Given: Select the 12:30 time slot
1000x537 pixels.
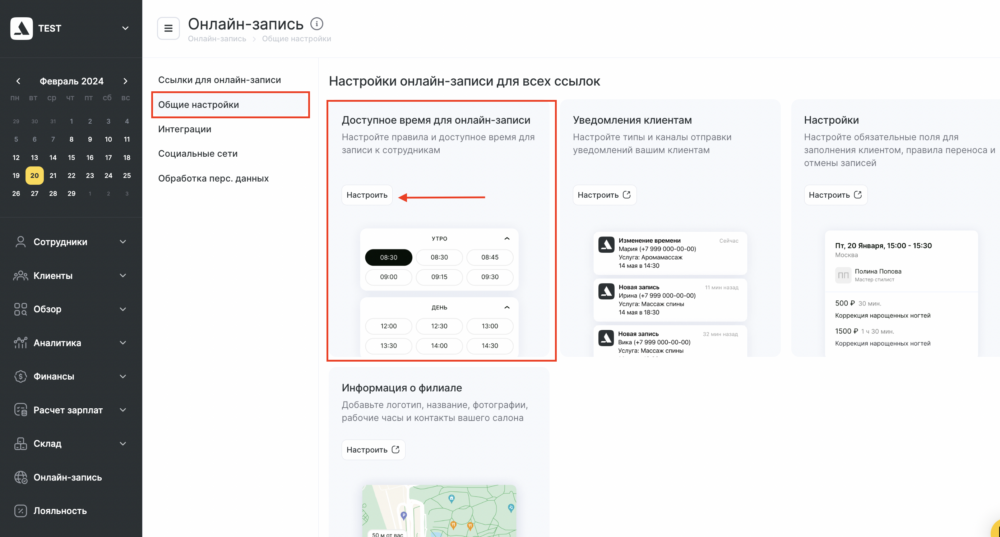Looking at the screenshot, I should [x=439, y=326].
